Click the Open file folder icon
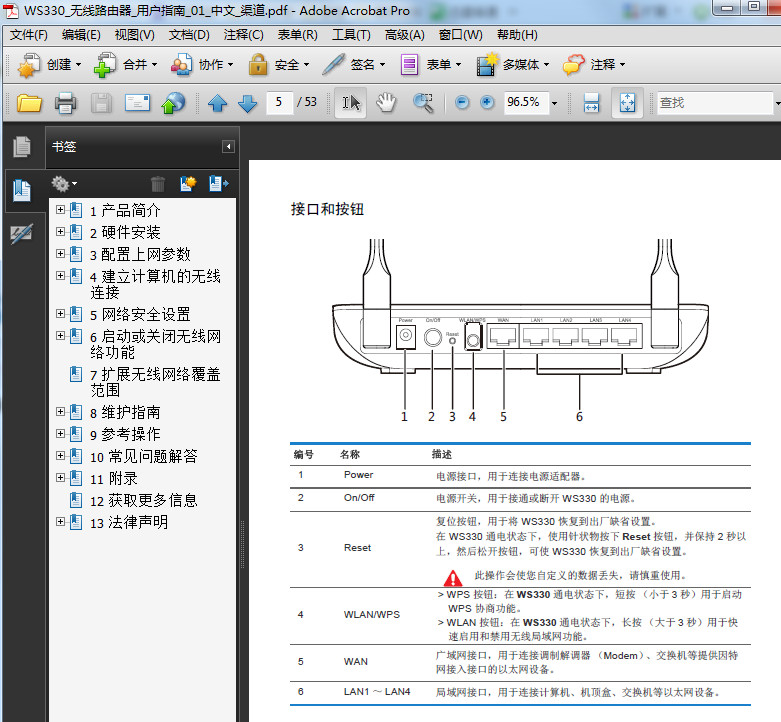This screenshot has height=722, width=781. point(29,103)
